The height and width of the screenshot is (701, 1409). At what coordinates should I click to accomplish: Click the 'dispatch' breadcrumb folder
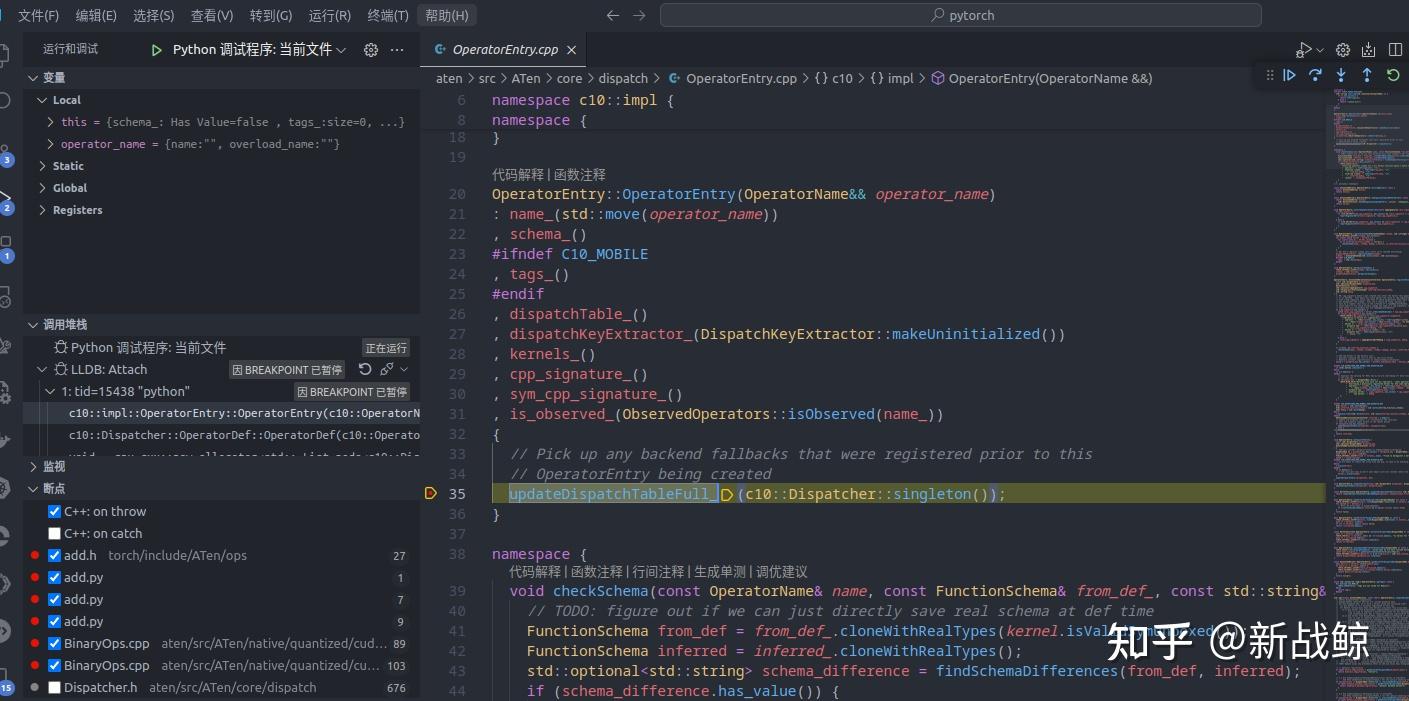623,78
